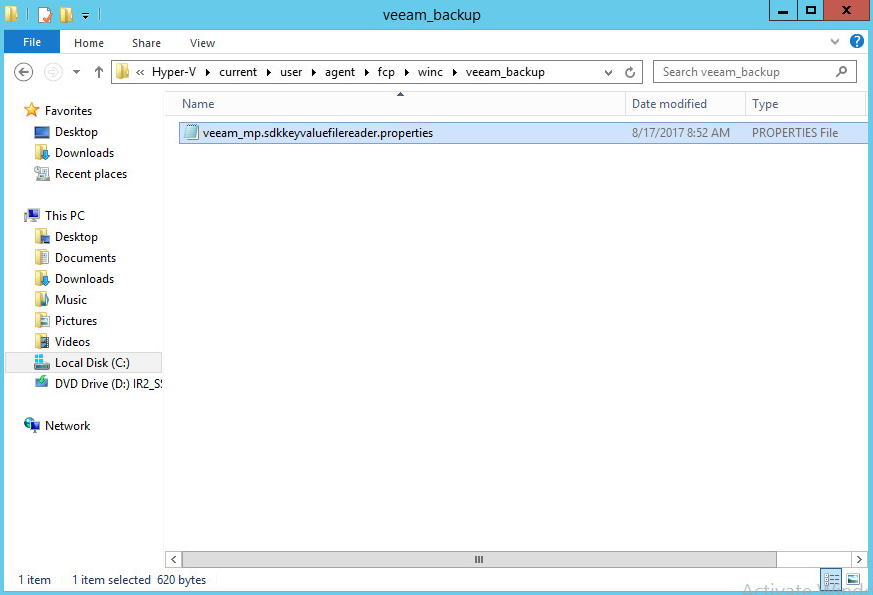This screenshot has height=595, width=873.
Task: Click the Search veeam_backup input box
Action: pyautogui.click(x=745, y=72)
